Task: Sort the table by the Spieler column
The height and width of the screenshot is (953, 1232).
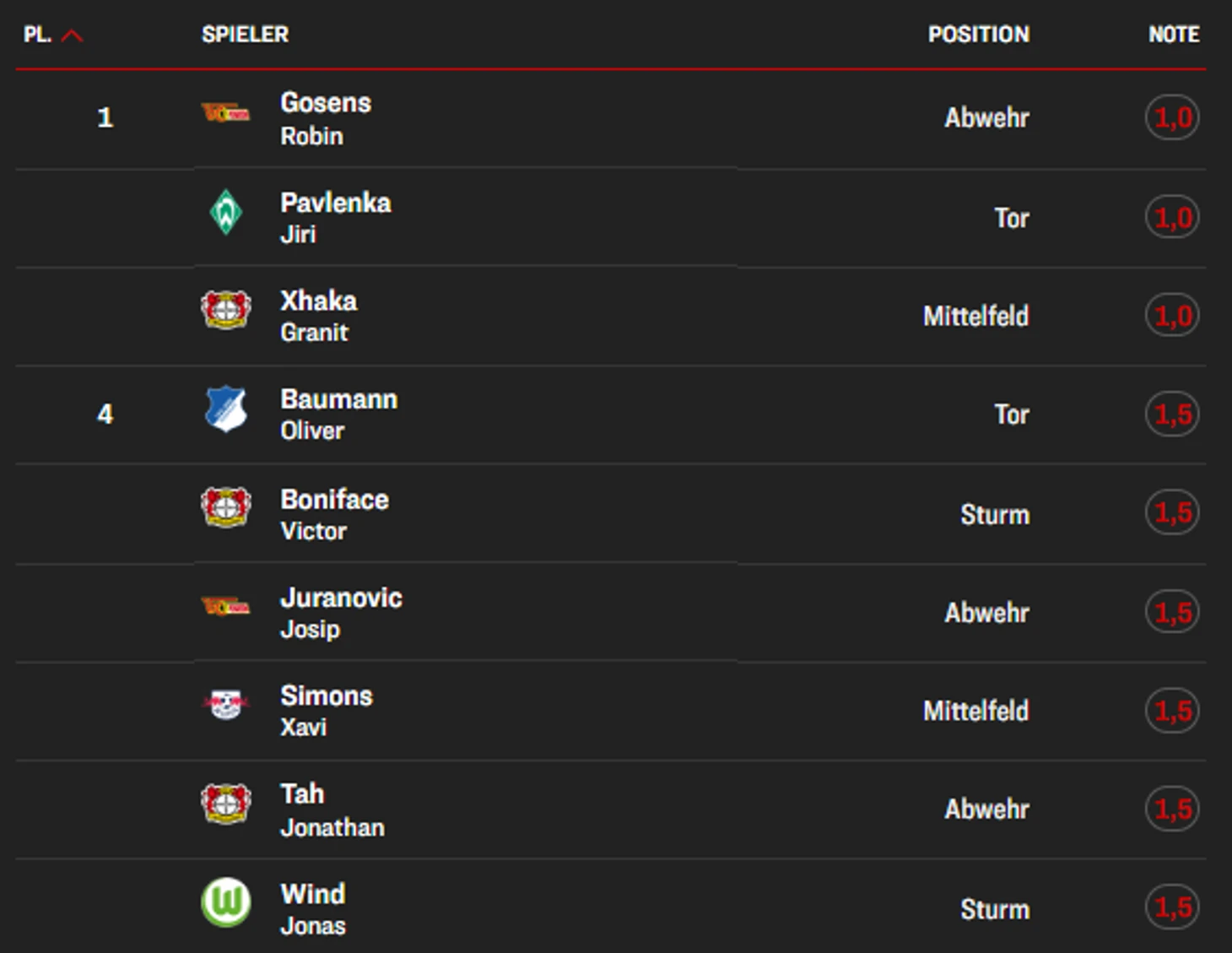Action: pyautogui.click(x=245, y=35)
